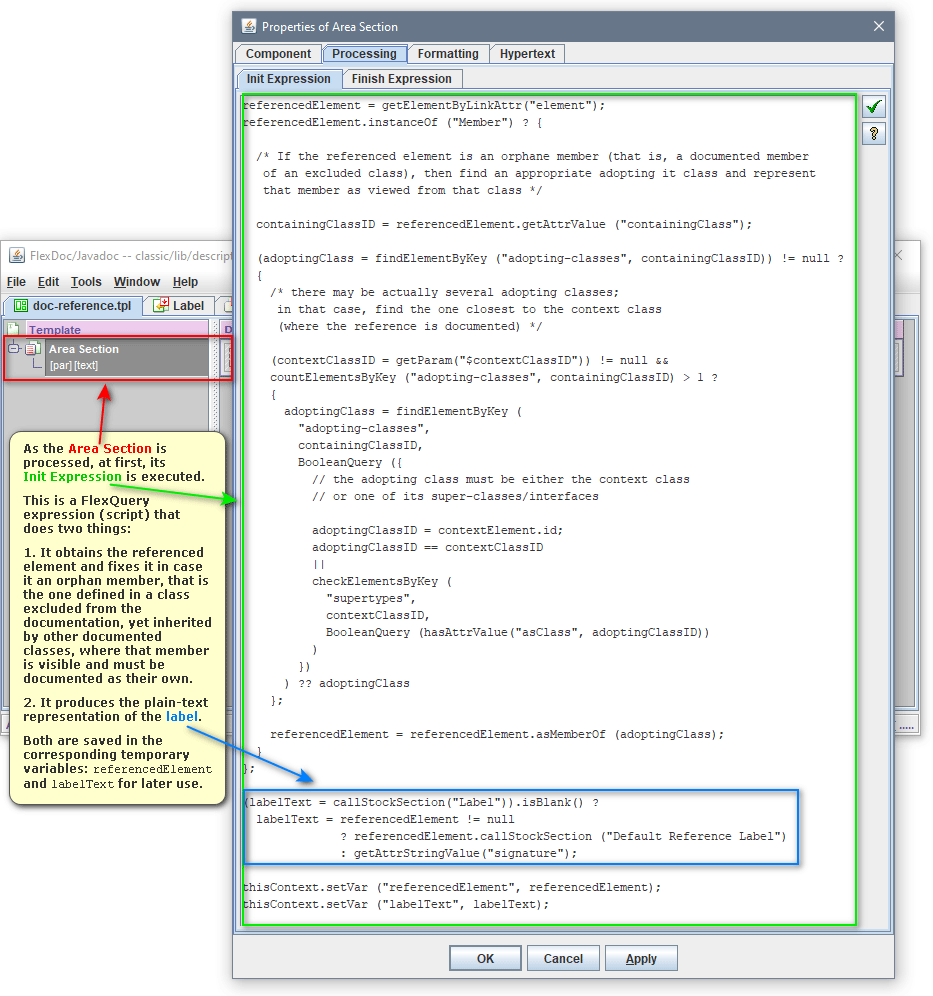The image size is (933, 996).
Task: Click the Java icon in Properties title bar
Action: click(246, 26)
